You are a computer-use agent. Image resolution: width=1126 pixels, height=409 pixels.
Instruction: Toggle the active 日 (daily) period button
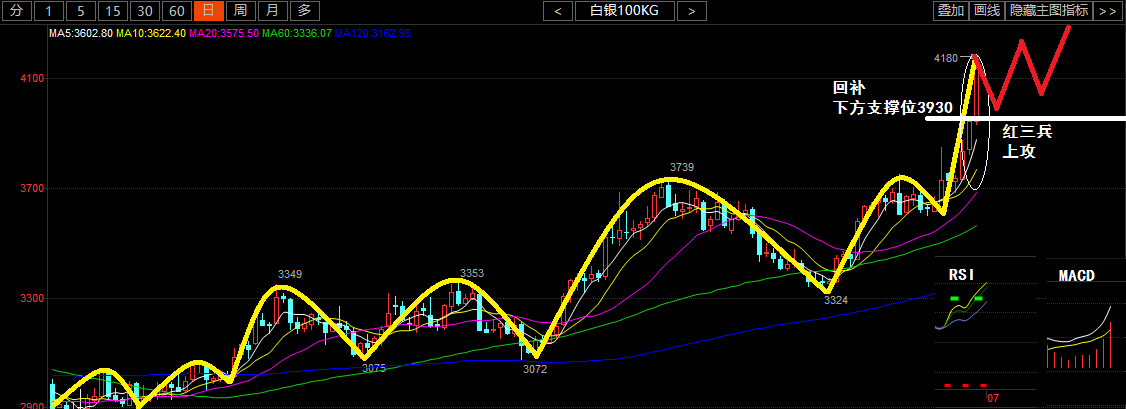point(207,11)
